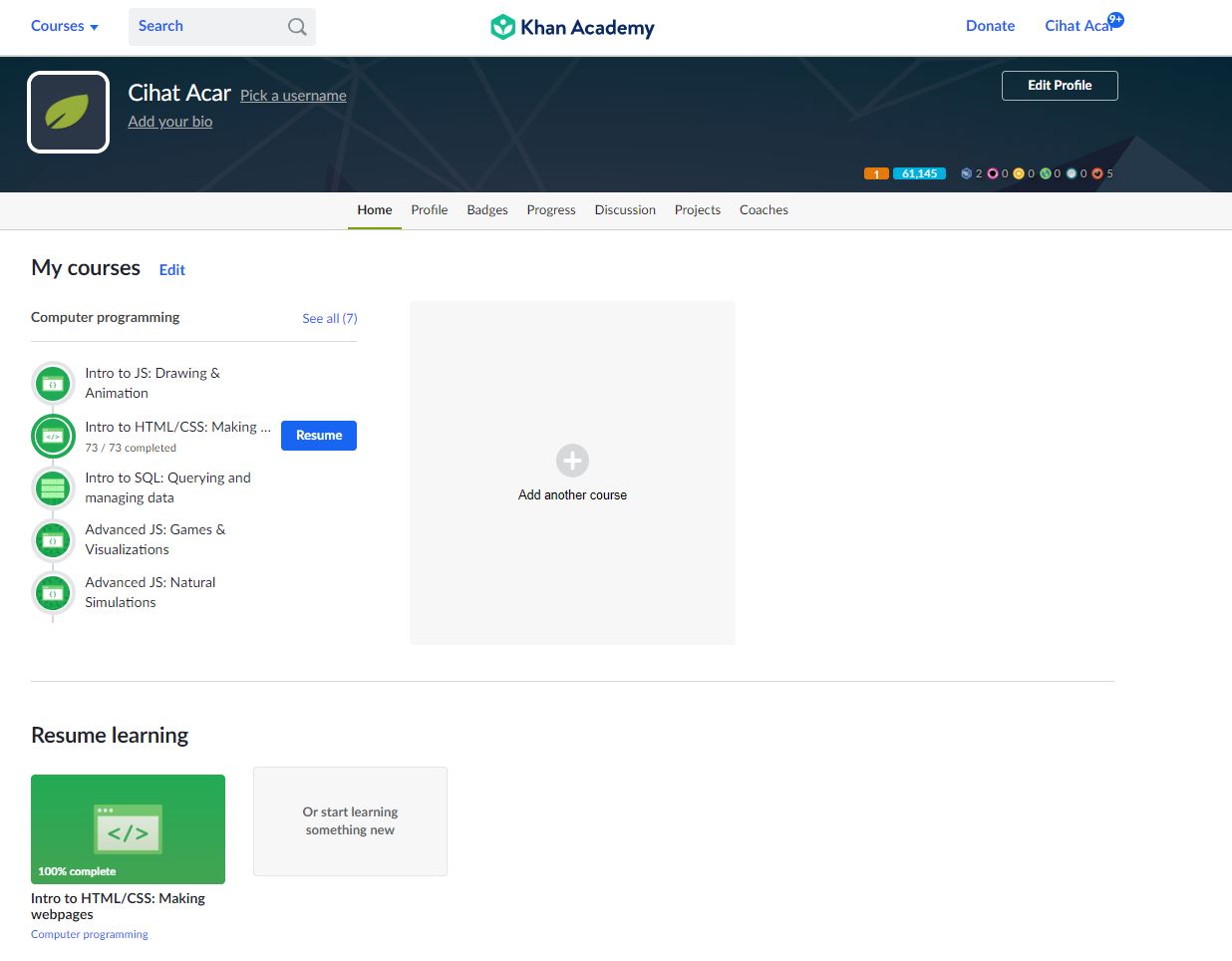Click the Add another course card

tap(572, 474)
